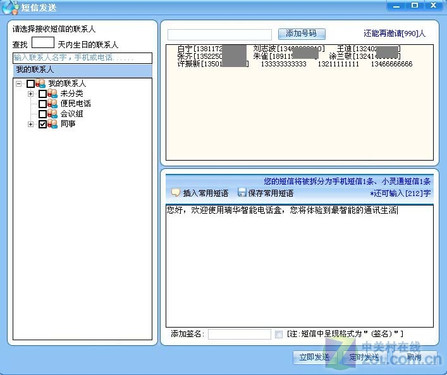Minimize the 短信发送 window
Viewport: 447px width, 375px height.
pos(396,6)
